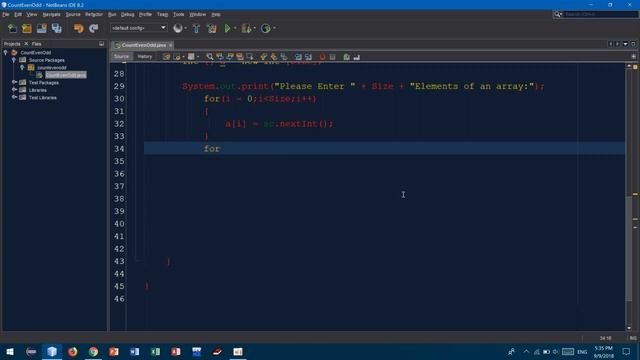
Task: Click the Search input field
Action: [600, 14]
